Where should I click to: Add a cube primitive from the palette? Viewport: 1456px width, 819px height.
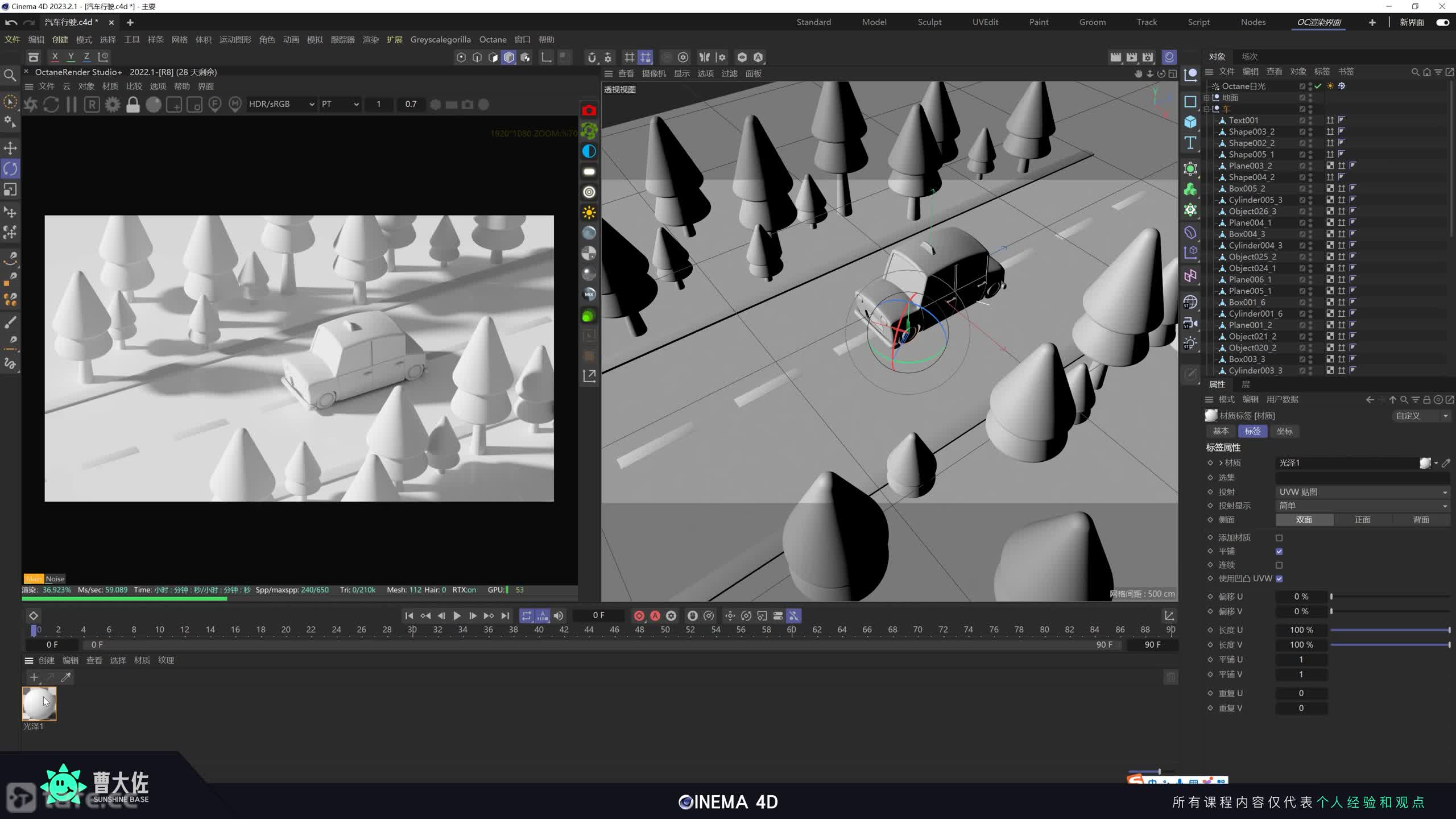pyautogui.click(x=1190, y=122)
